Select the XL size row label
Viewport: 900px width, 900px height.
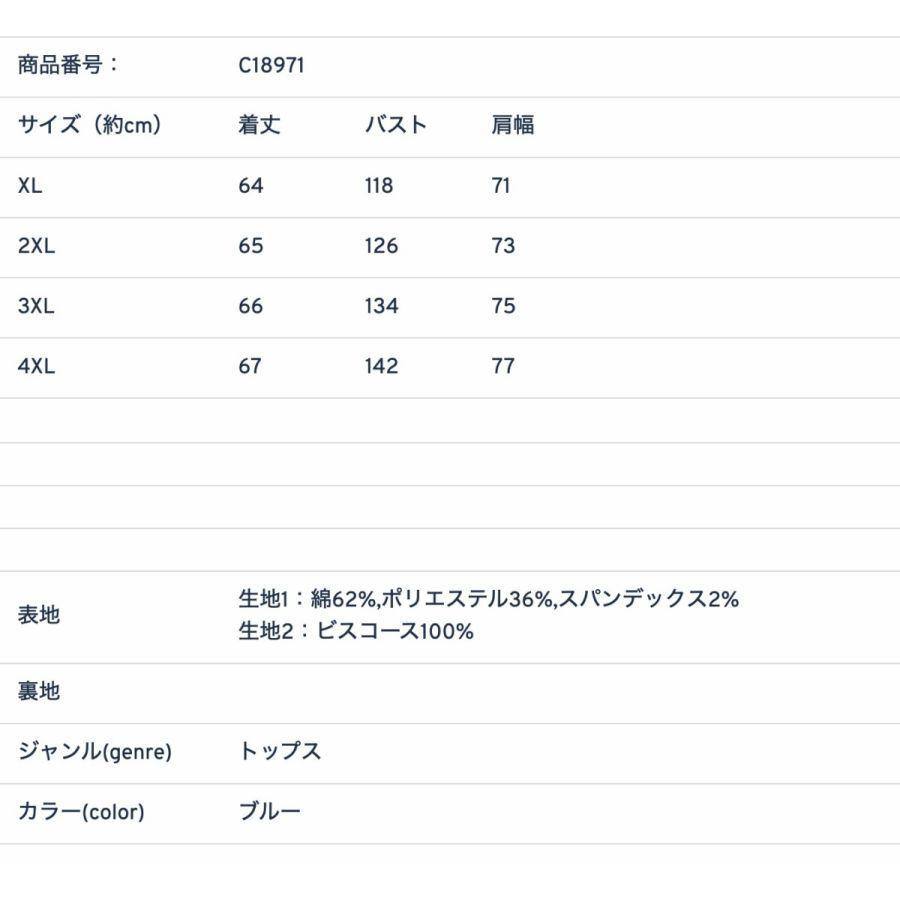coord(30,186)
